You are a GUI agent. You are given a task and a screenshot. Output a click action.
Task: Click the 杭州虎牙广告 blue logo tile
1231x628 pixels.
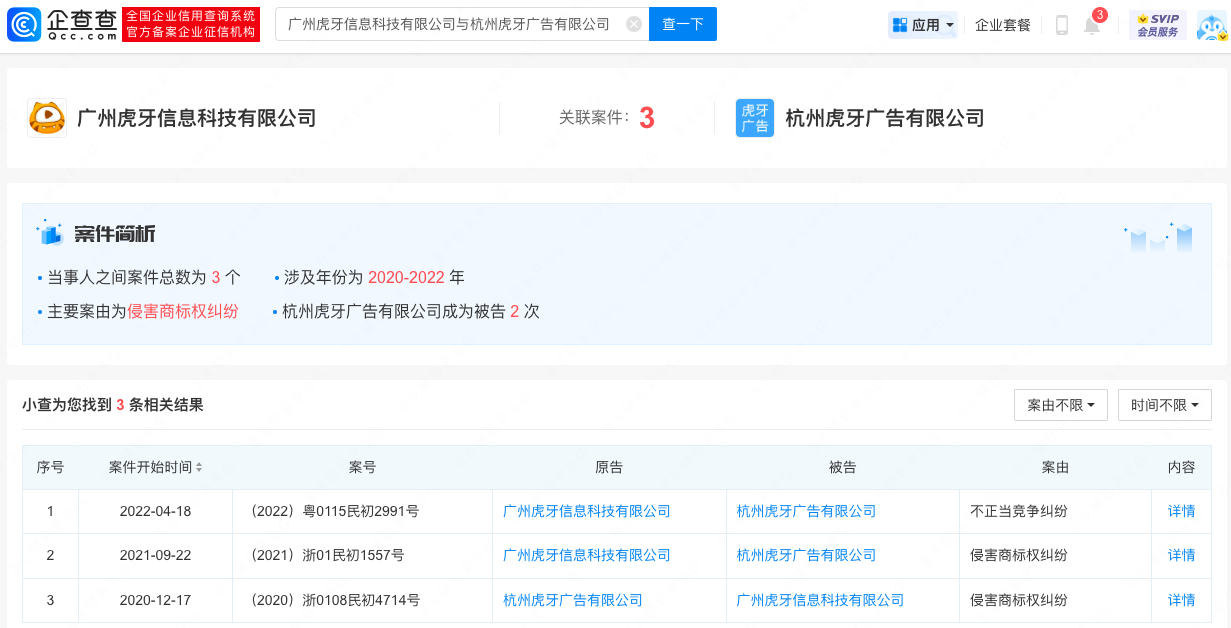click(755, 118)
